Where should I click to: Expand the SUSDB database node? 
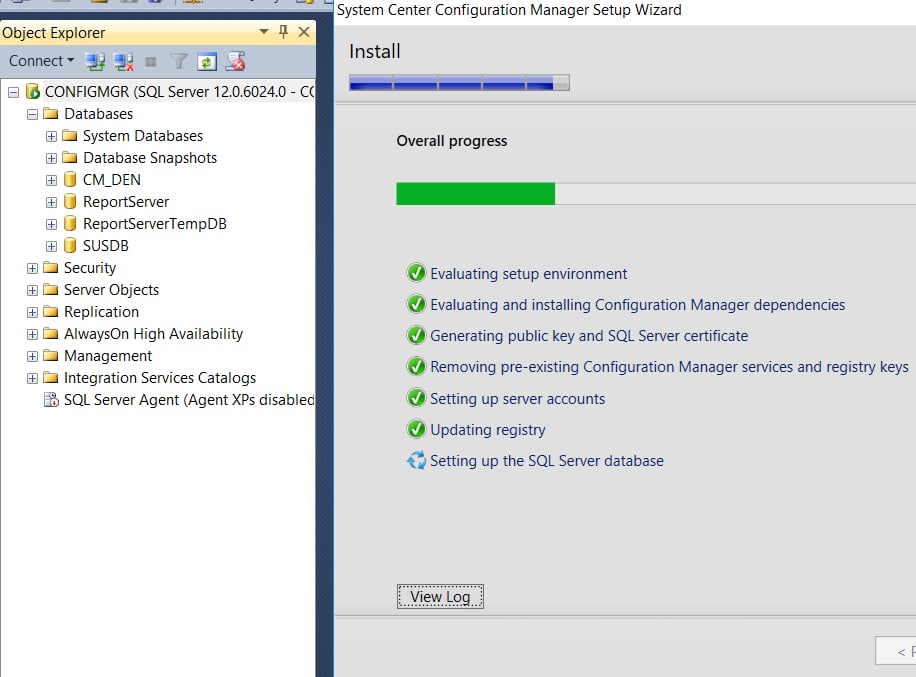pos(51,247)
